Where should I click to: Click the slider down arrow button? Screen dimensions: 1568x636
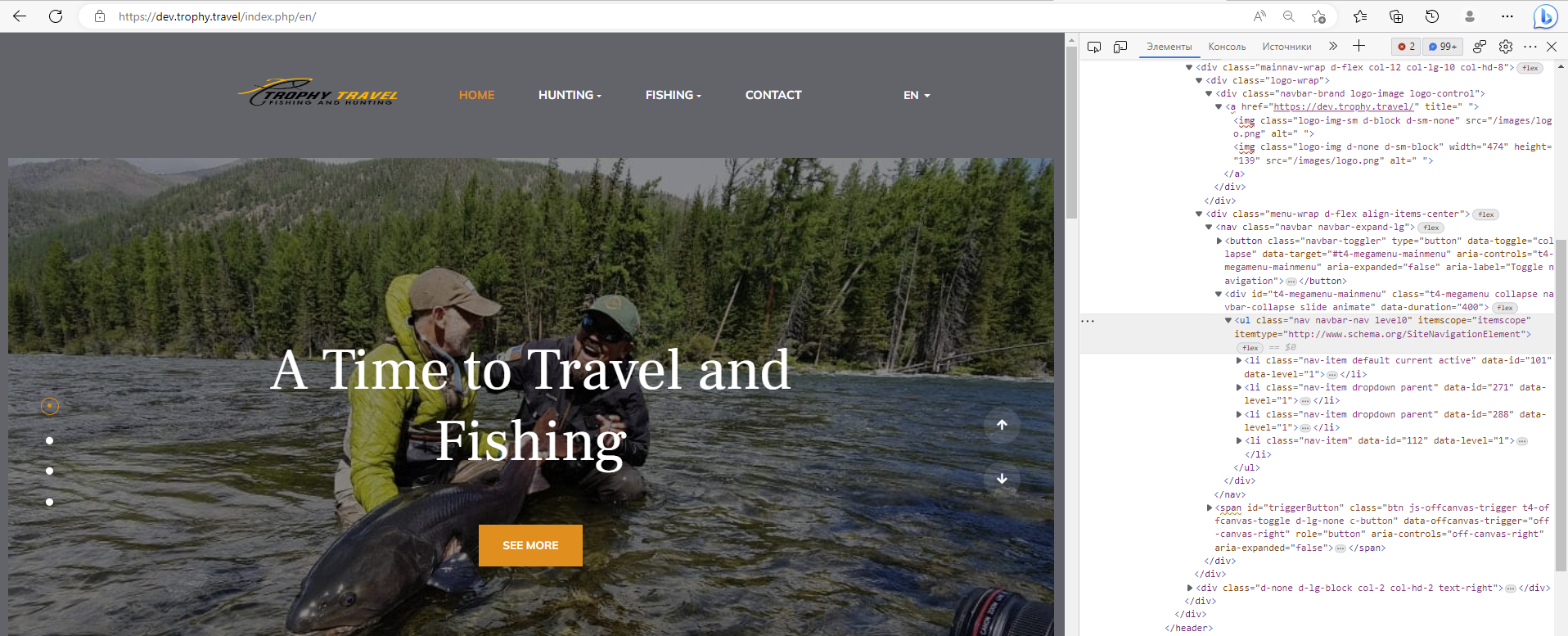pyautogui.click(x=1002, y=479)
